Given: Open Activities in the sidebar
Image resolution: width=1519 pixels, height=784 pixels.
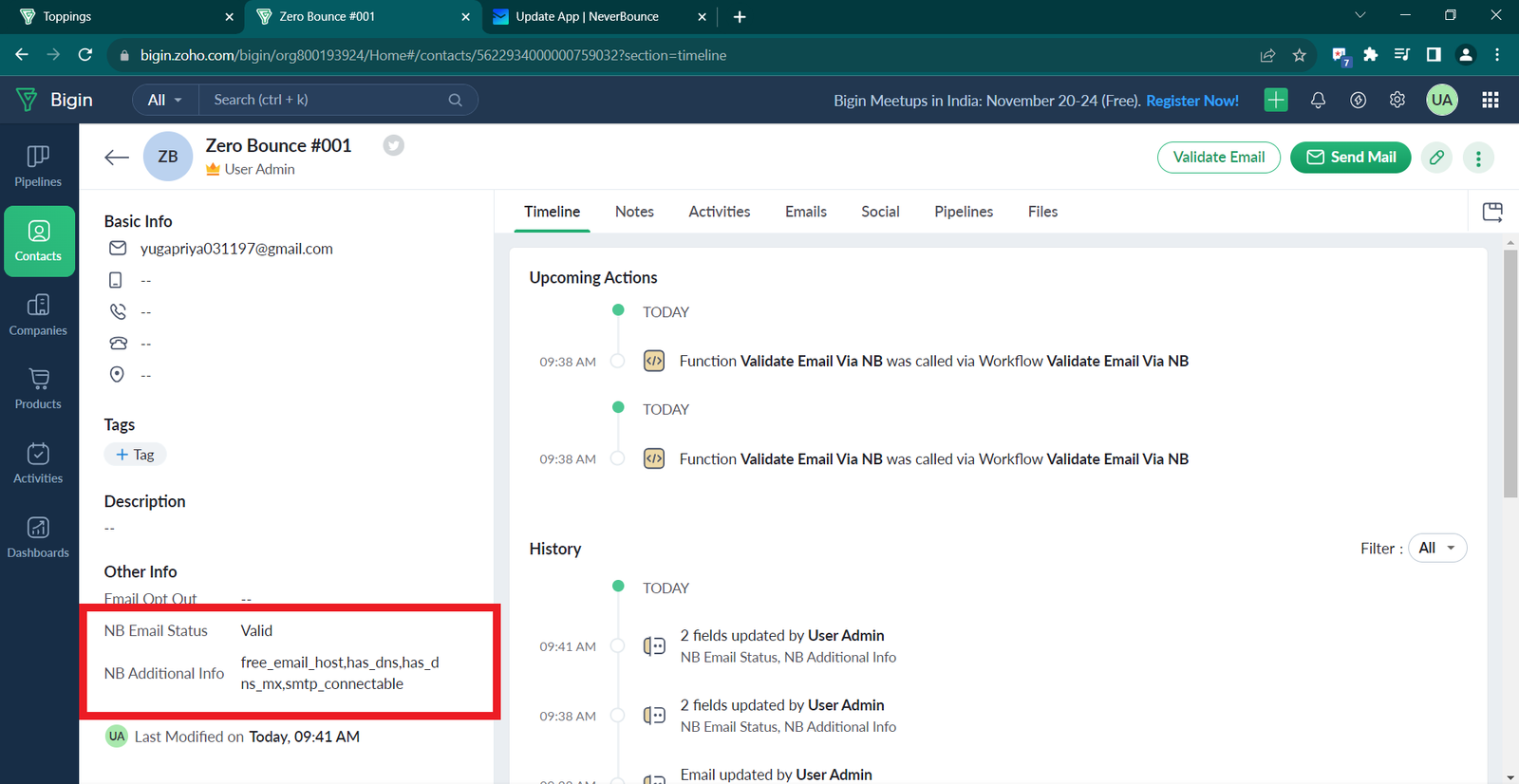Looking at the screenshot, I should [x=38, y=463].
